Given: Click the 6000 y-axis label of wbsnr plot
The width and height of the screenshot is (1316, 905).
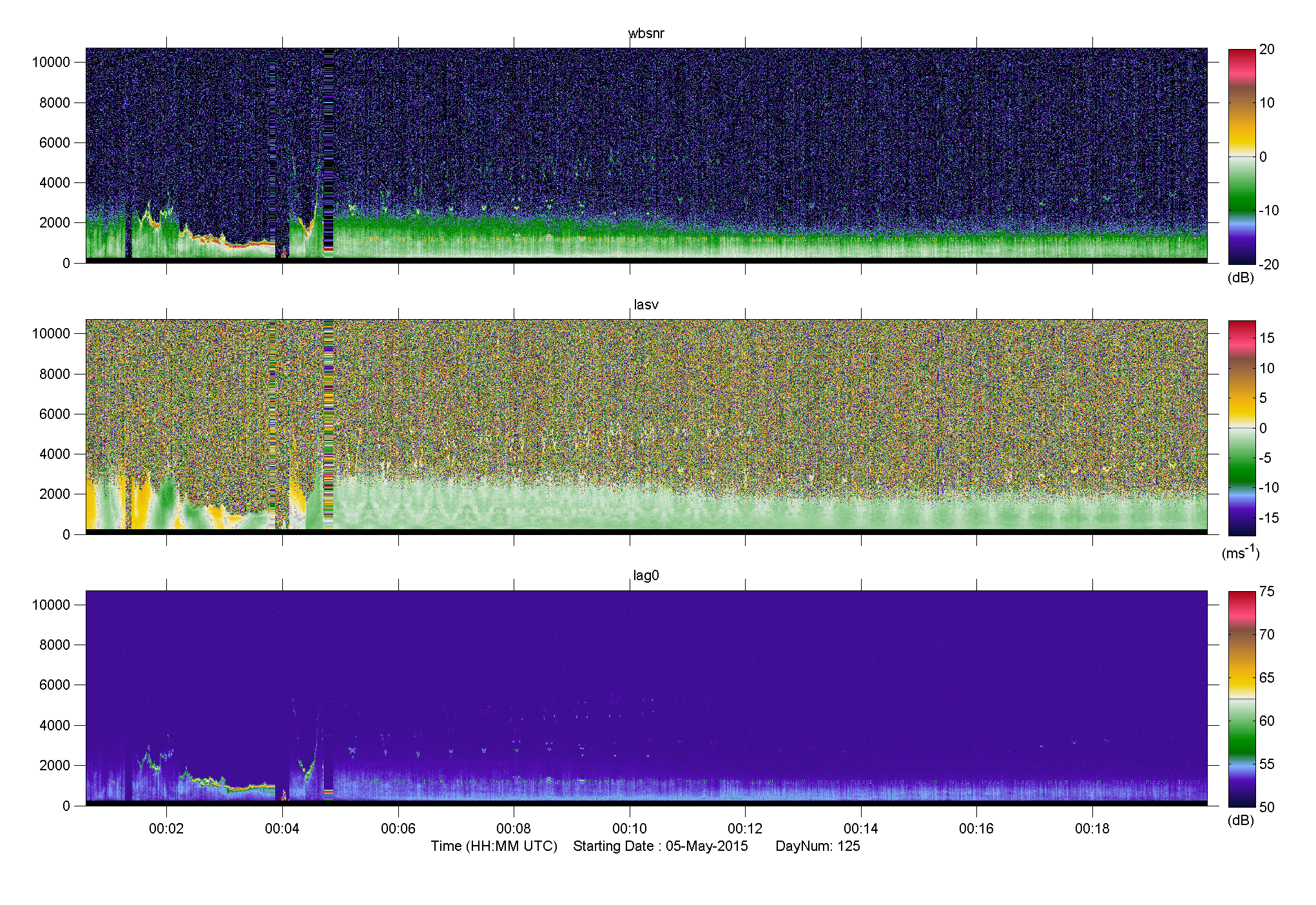Looking at the screenshot, I should [x=54, y=142].
